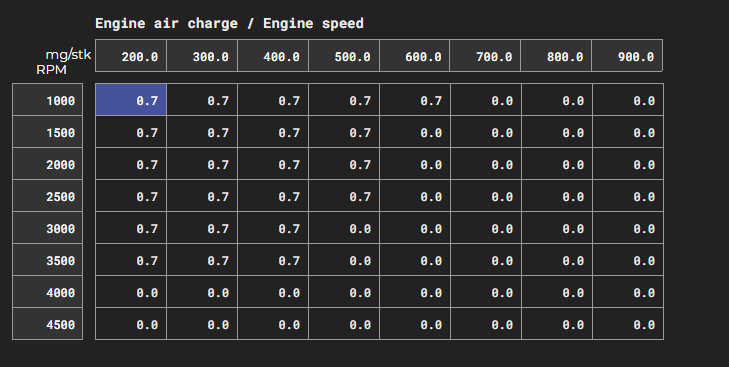Click the cell at 4500 RPM, 900.0 column
Screen dimensions: 729x367
point(628,324)
